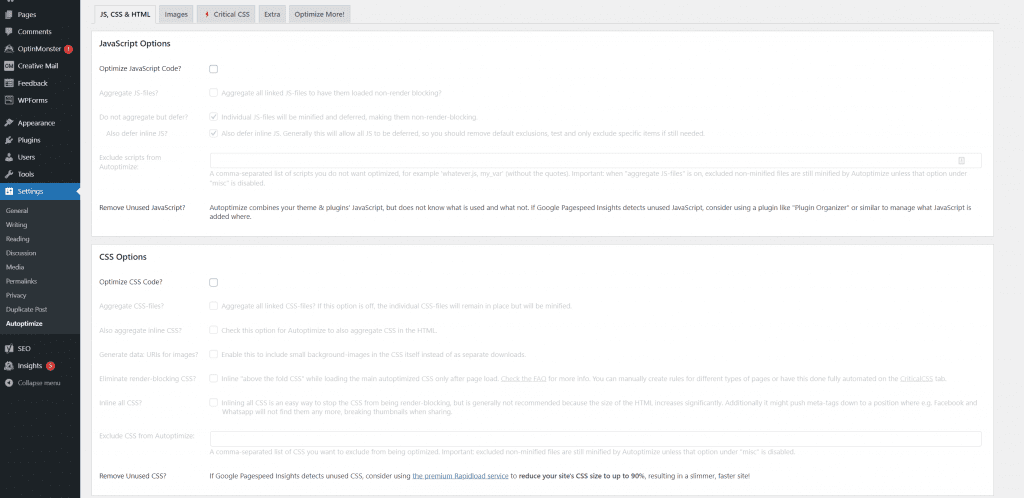Click Exclude scripts from Autoptimize input field

pyautogui.click(x=596, y=161)
